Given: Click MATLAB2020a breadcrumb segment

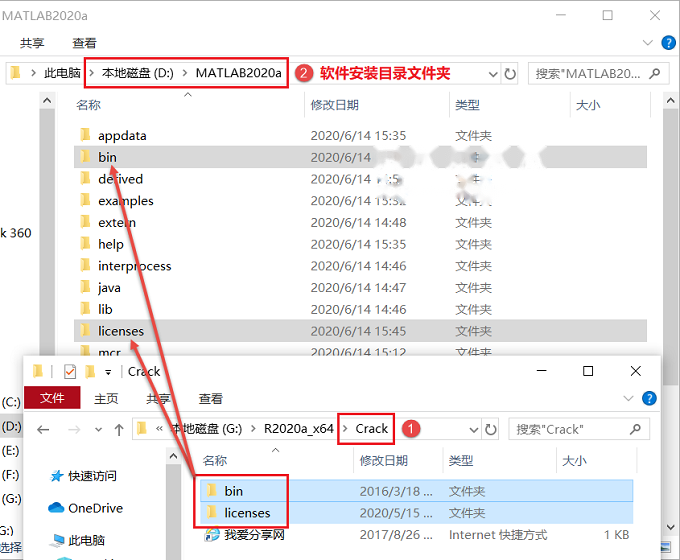Looking at the screenshot, I should coord(239,73).
